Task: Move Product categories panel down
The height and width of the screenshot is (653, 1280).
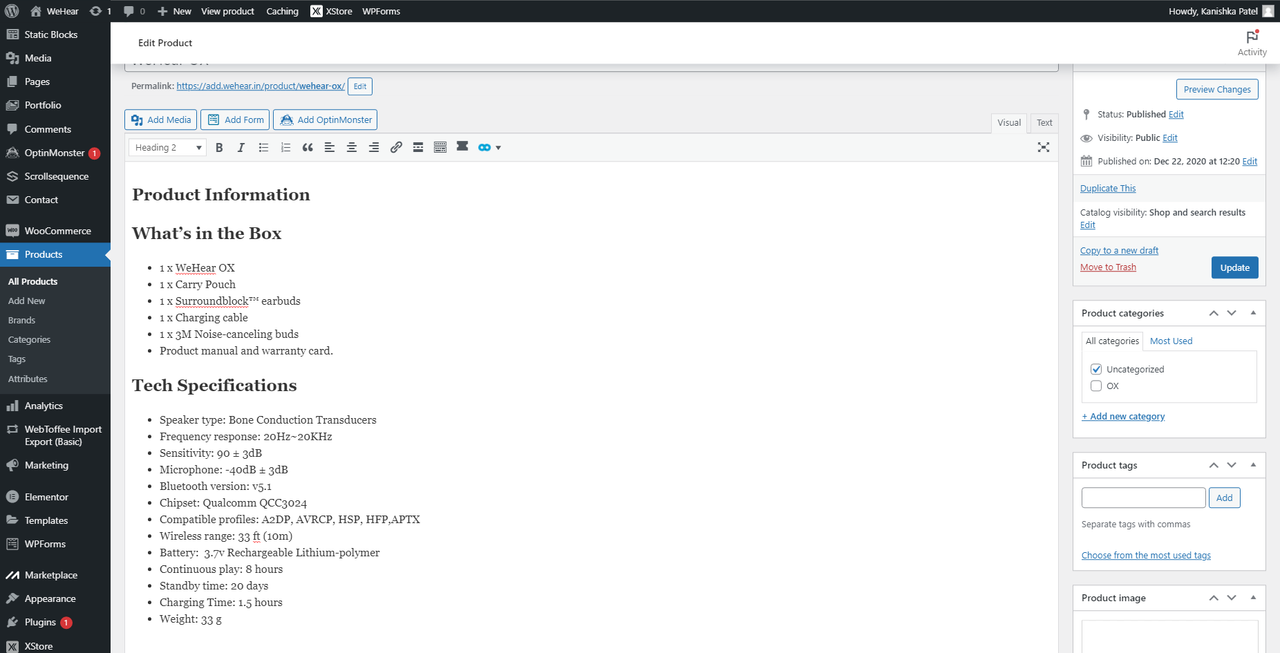Action: pos(1232,313)
